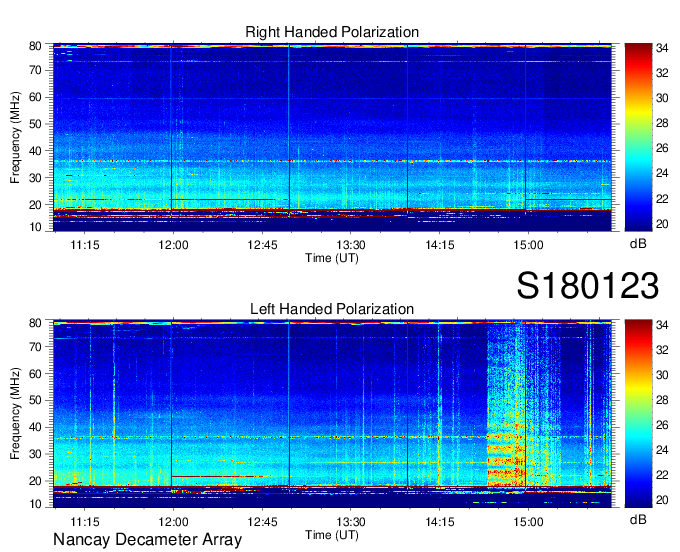Image resolution: width=680 pixels, height=552 pixels.
Task: Click the 'dB' unit below Right Handed color bar
Action: tap(638, 244)
